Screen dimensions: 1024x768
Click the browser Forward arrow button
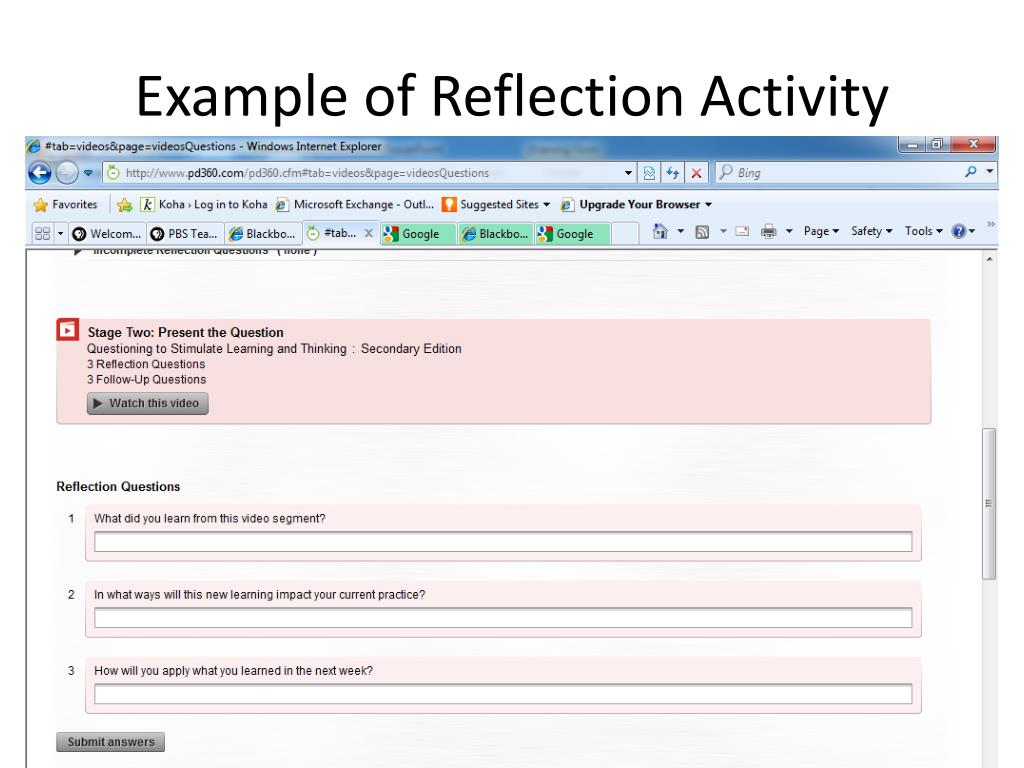click(x=66, y=173)
